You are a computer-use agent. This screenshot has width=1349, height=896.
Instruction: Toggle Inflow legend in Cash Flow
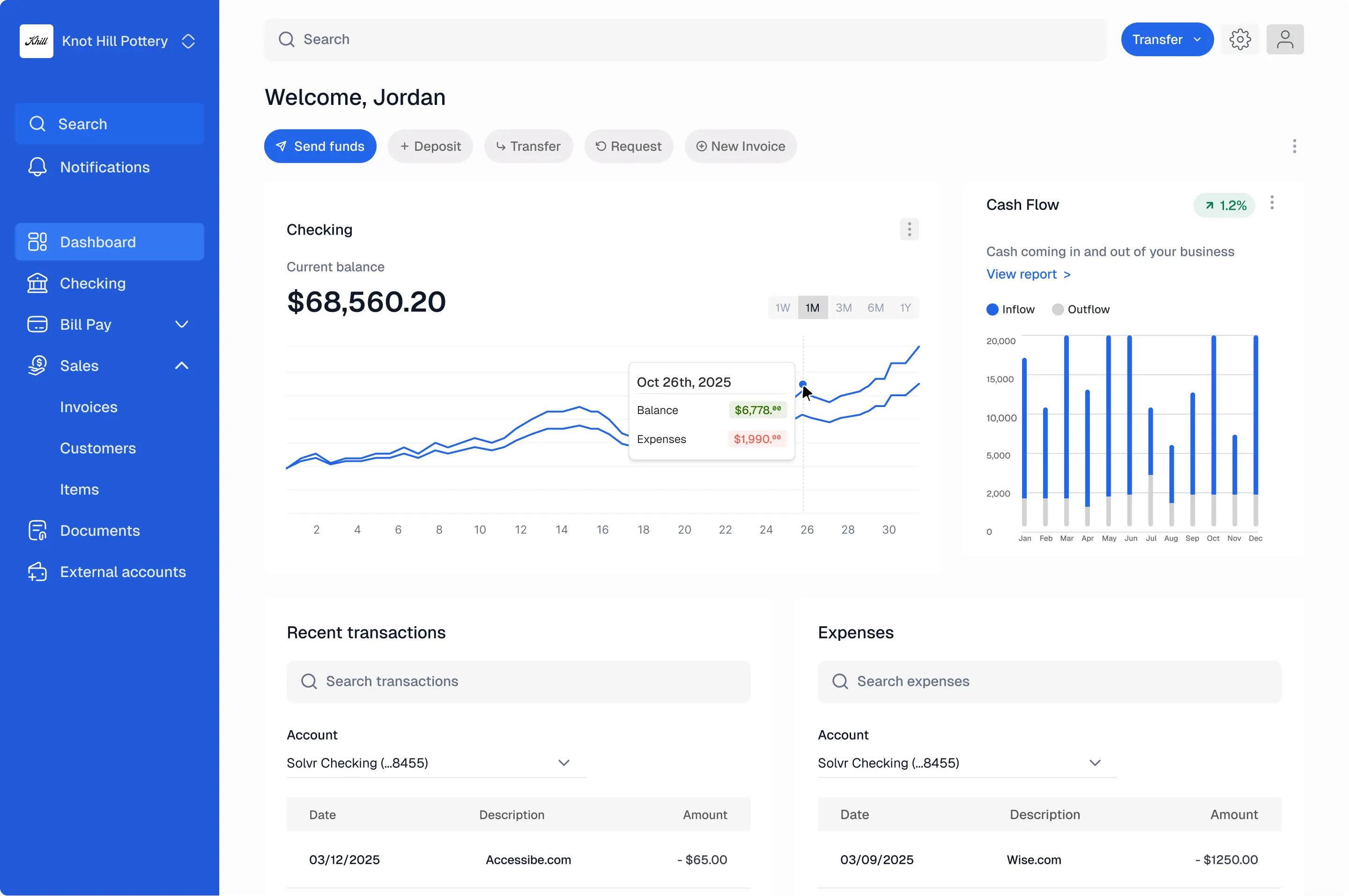(1010, 309)
